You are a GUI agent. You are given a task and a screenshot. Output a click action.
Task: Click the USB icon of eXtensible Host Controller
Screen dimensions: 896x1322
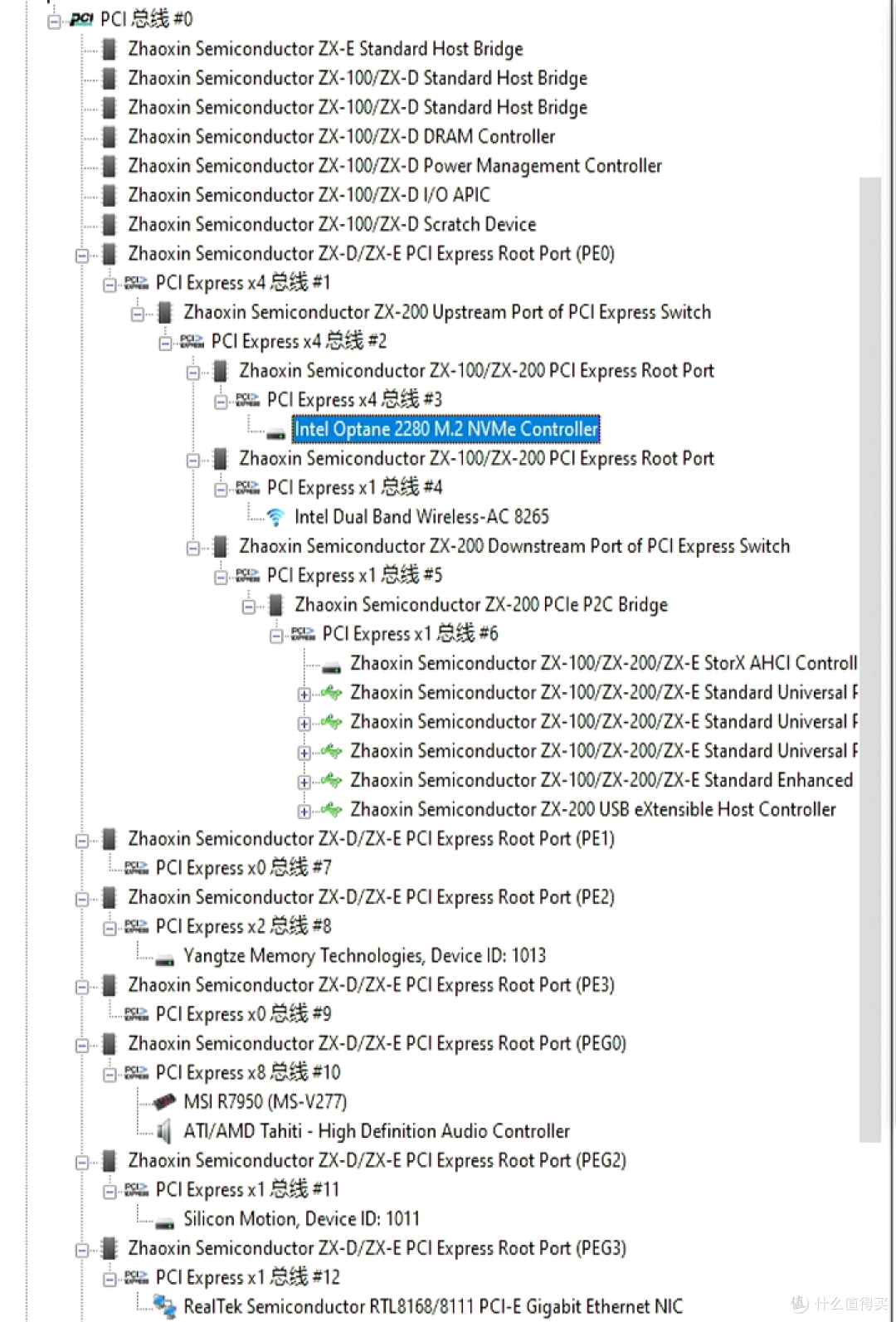[332, 809]
